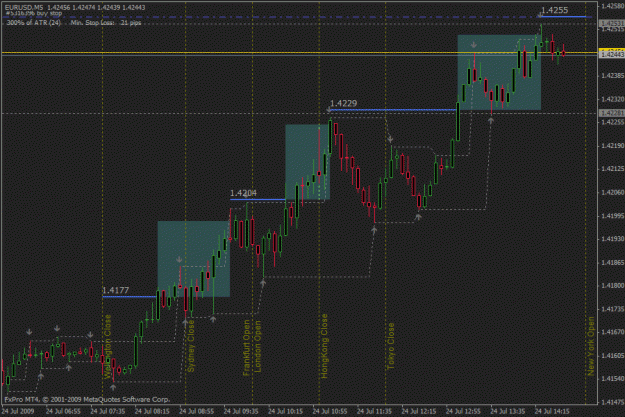Screen dimensions: 625x417
Task: Click the '24 Jul 13:35' time axis label
Action: [507, 411]
